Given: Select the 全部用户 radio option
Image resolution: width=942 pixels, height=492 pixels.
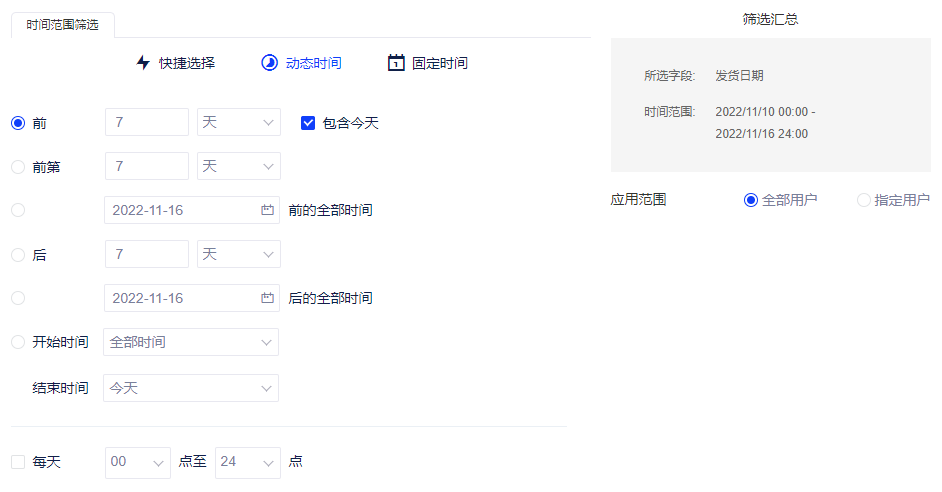Looking at the screenshot, I should click(x=751, y=200).
